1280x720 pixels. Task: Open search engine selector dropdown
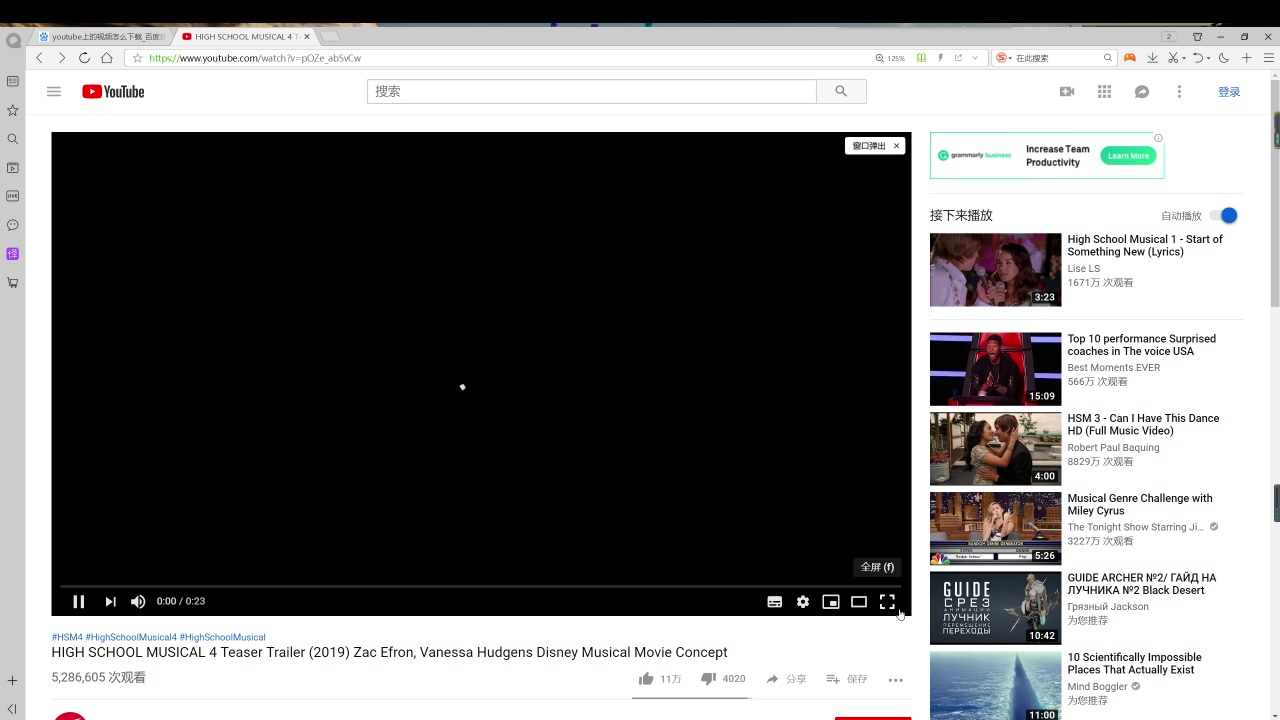click(1004, 58)
